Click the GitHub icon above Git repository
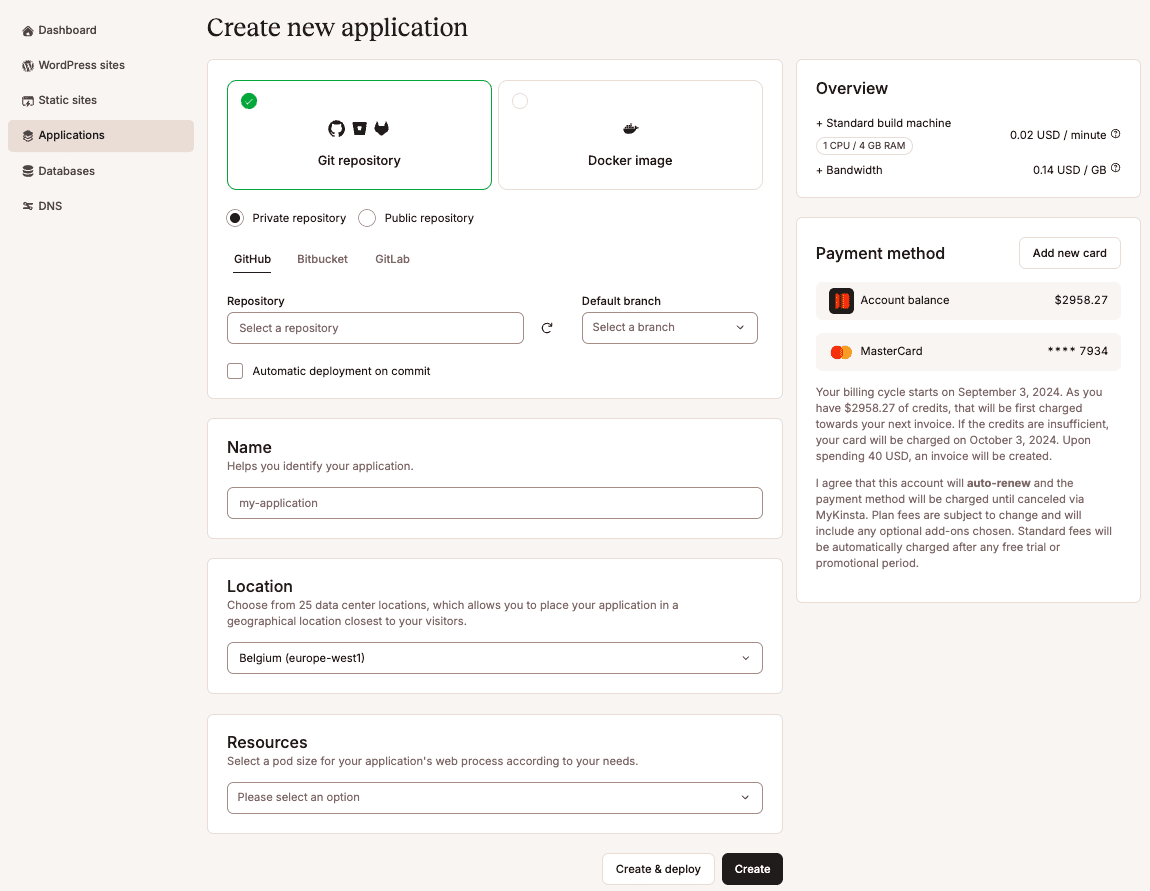The width and height of the screenshot is (1150, 891). 336,128
